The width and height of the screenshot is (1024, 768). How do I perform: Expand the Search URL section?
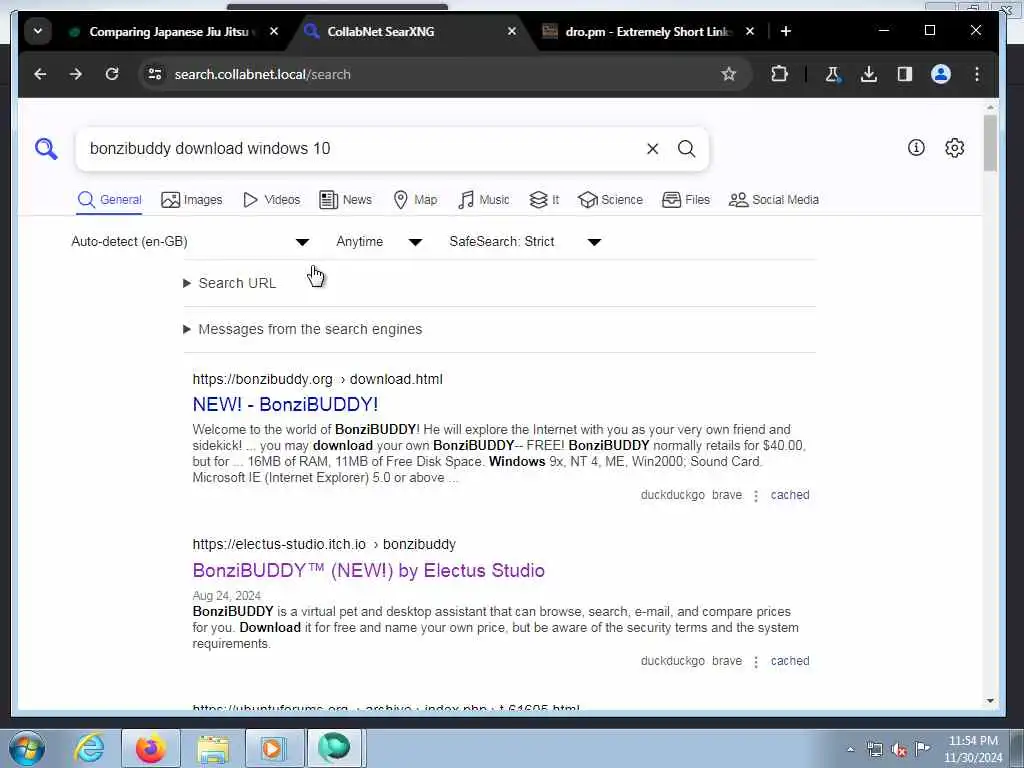tap(230, 283)
